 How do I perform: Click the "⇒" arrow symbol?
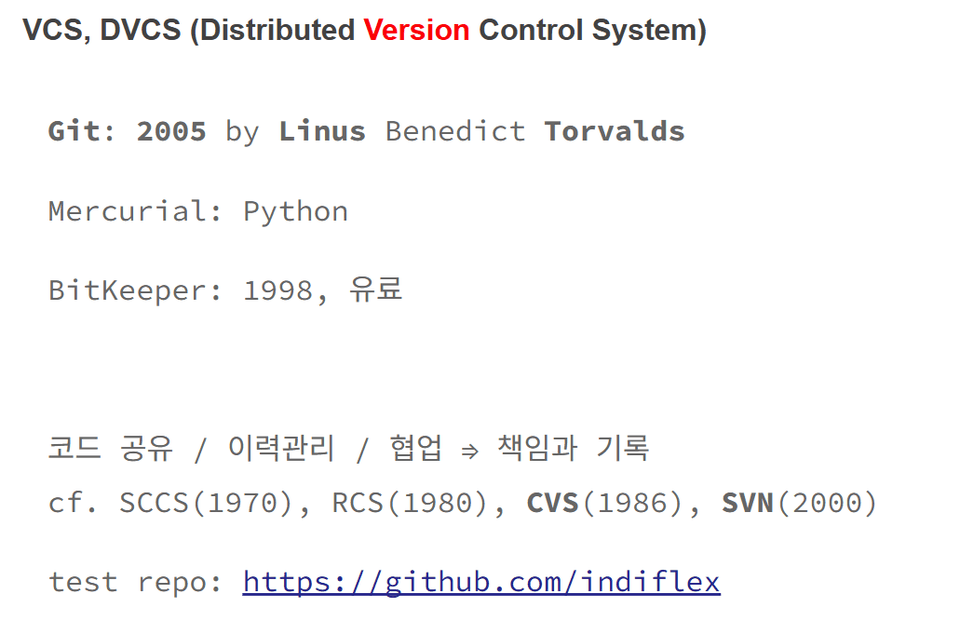click(469, 451)
